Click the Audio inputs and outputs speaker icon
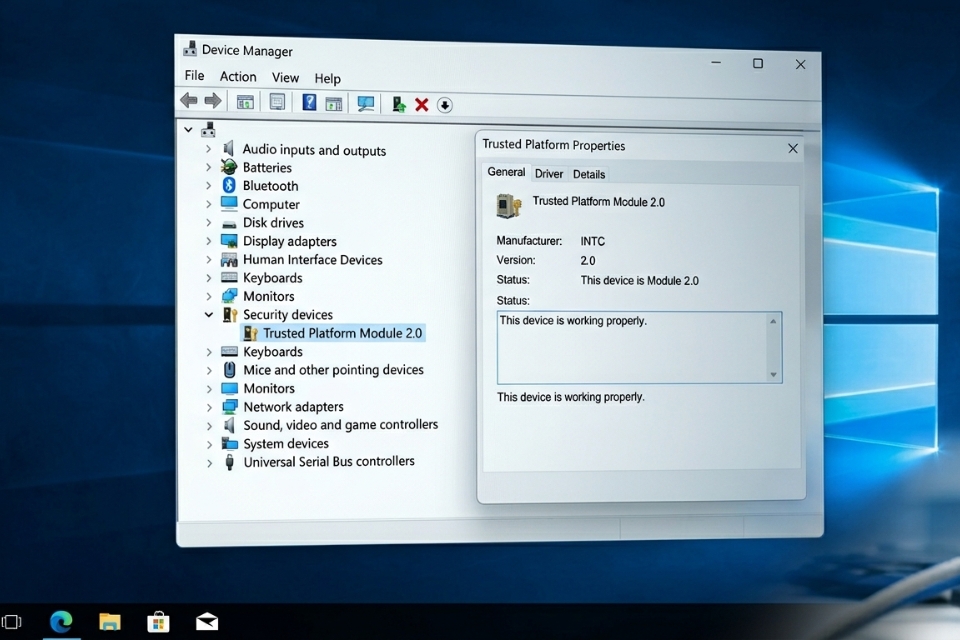This screenshot has height=640, width=960. click(x=229, y=148)
